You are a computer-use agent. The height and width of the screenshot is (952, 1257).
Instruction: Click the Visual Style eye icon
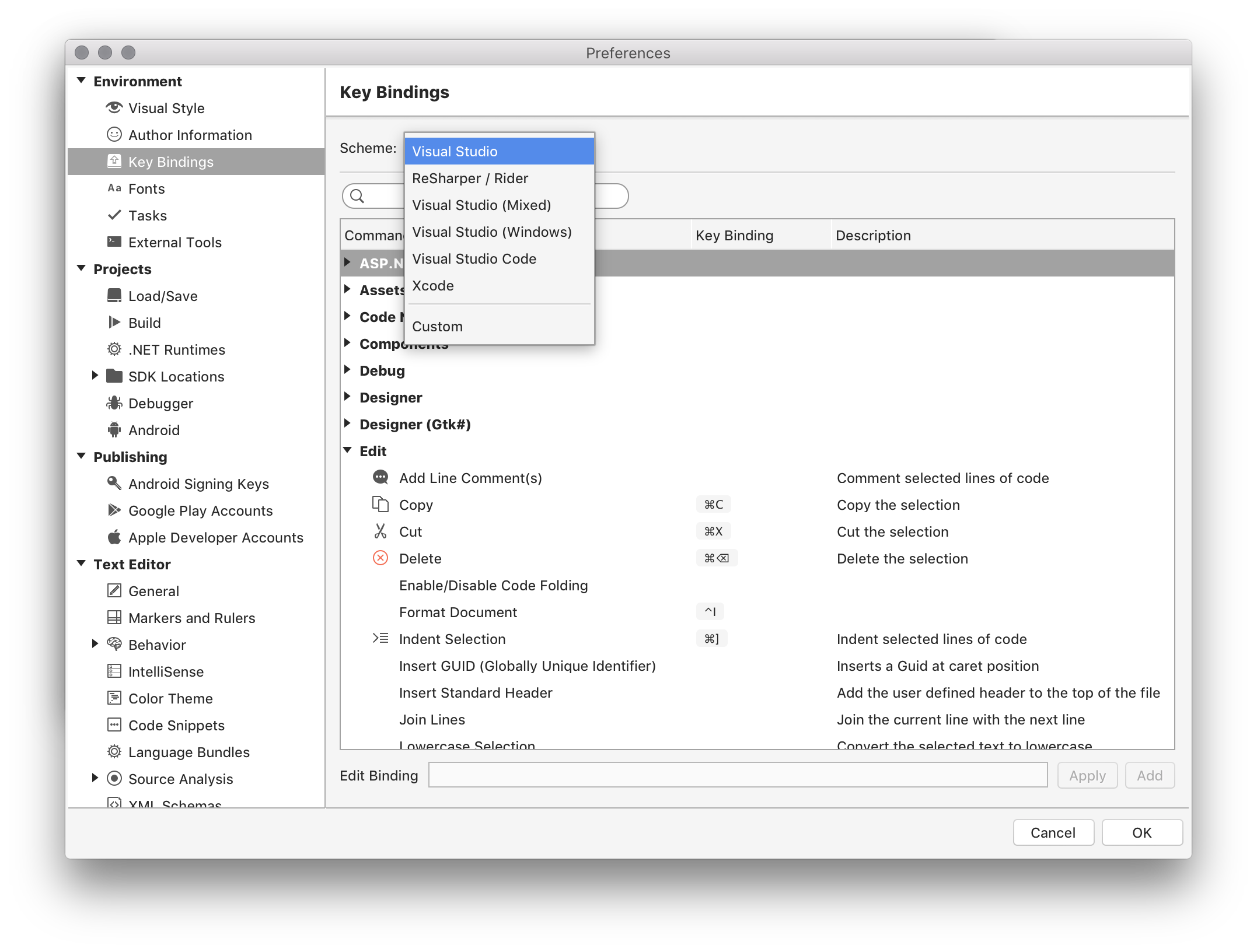[x=114, y=108]
